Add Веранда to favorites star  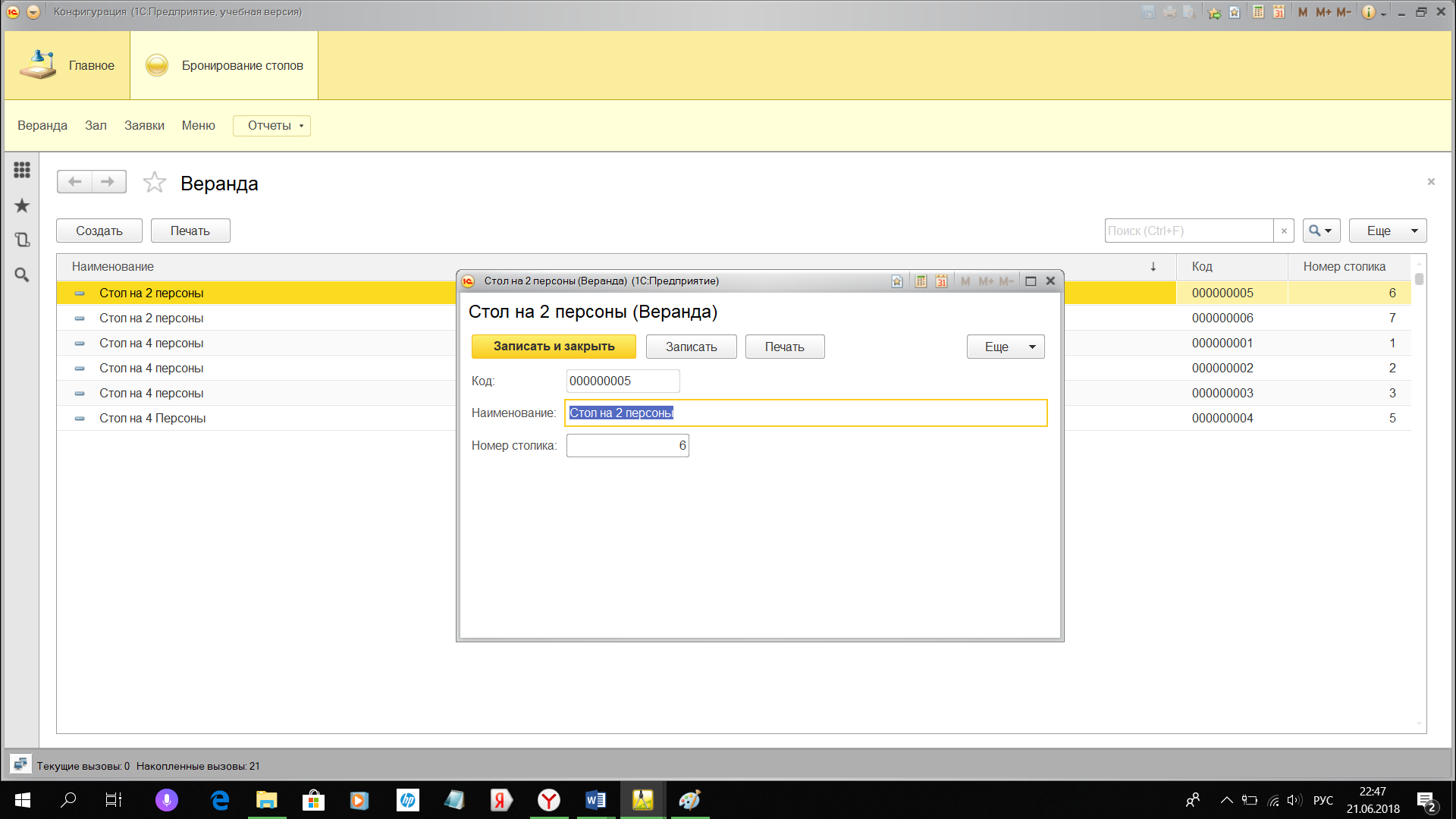155,182
